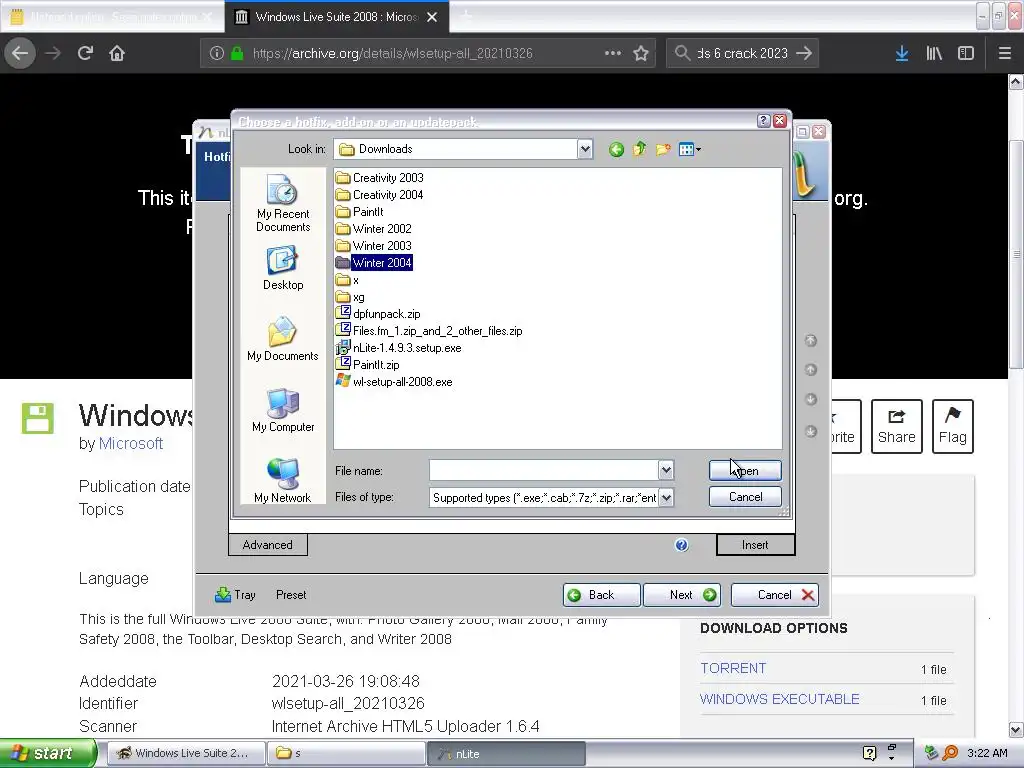1024x768 pixels.
Task: Click the dialog help question mark button
Action: (x=763, y=121)
